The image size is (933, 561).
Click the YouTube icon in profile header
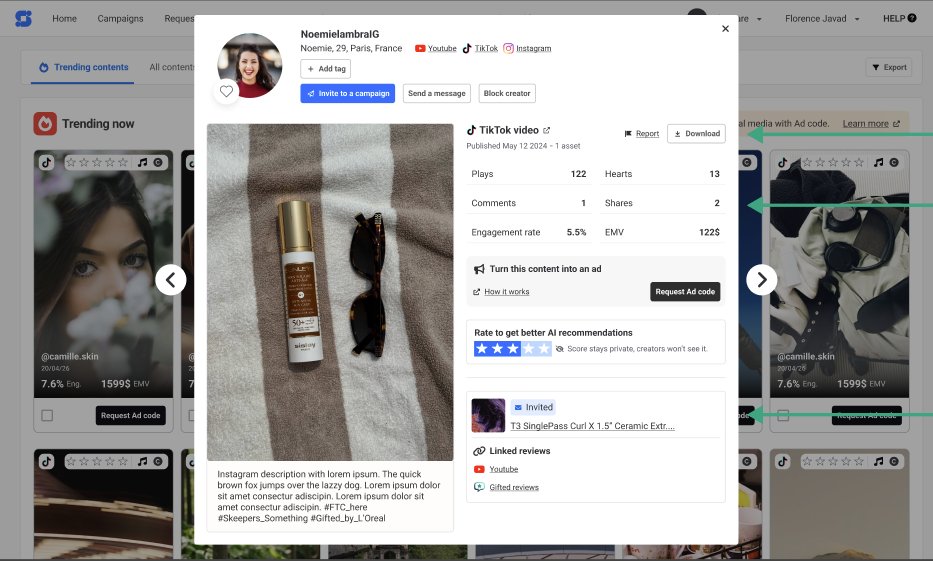pos(420,48)
